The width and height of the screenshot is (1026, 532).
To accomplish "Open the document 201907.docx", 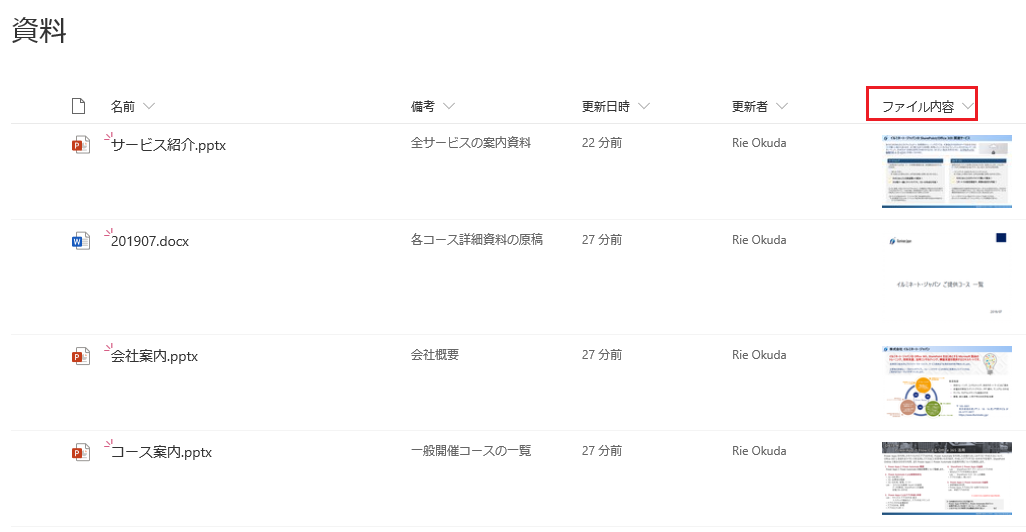I will [150, 241].
